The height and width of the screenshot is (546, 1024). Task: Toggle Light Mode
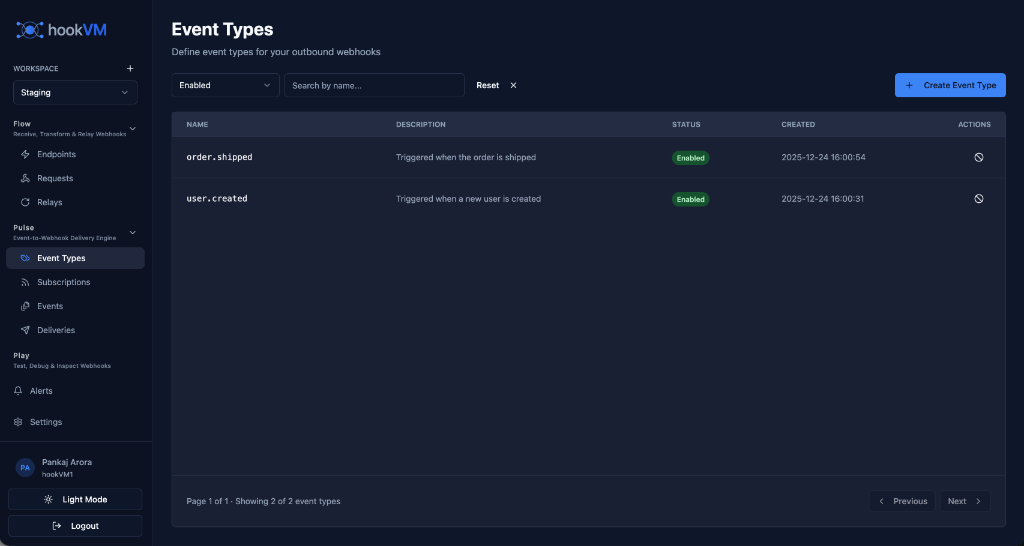(x=75, y=499)
